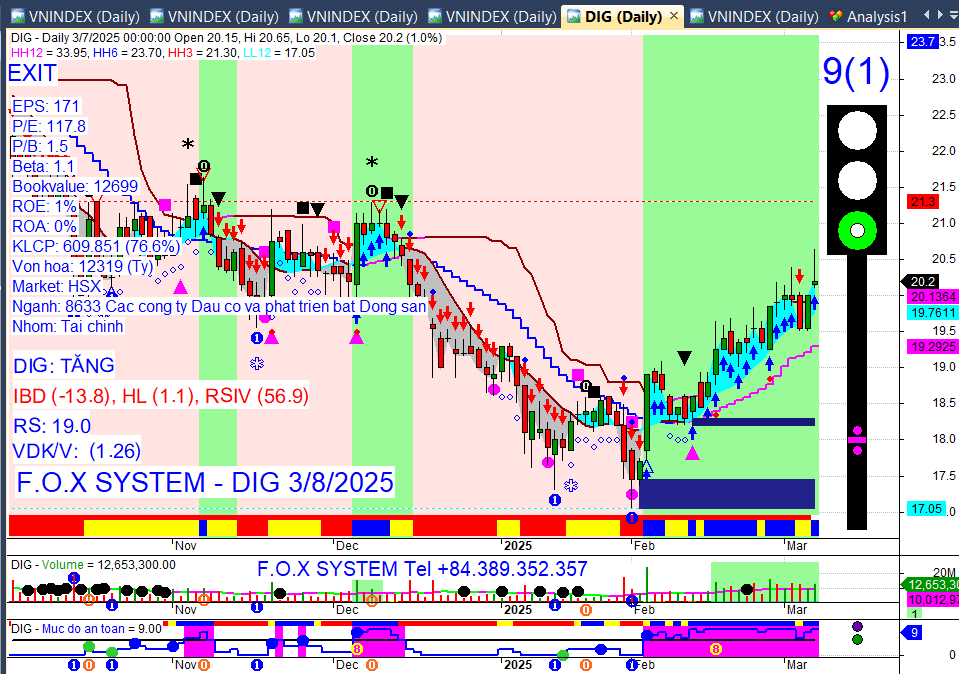The height and width of the screenshot is (674, 959).
Task: Click the Bookvalue: 12699 text
Action: click(75, 187)
